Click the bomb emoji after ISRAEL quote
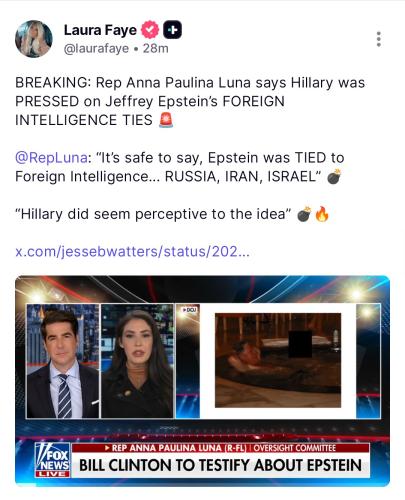Viewport: 405px width, 500px height. [x=334, y=176]
